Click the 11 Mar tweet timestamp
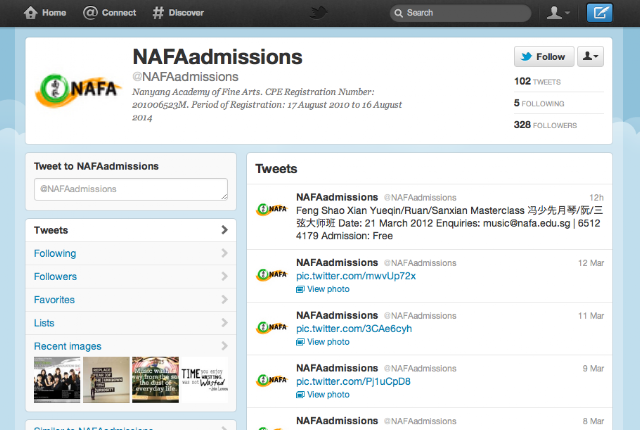Image resolution: width=640 pixels, height=430 pixels. click(591, 315)
